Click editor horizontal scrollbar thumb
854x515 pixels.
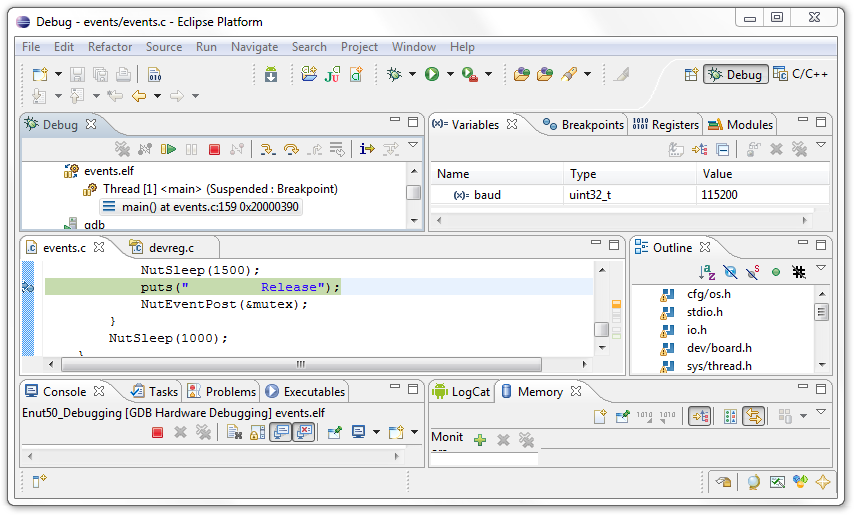[302, 364]
